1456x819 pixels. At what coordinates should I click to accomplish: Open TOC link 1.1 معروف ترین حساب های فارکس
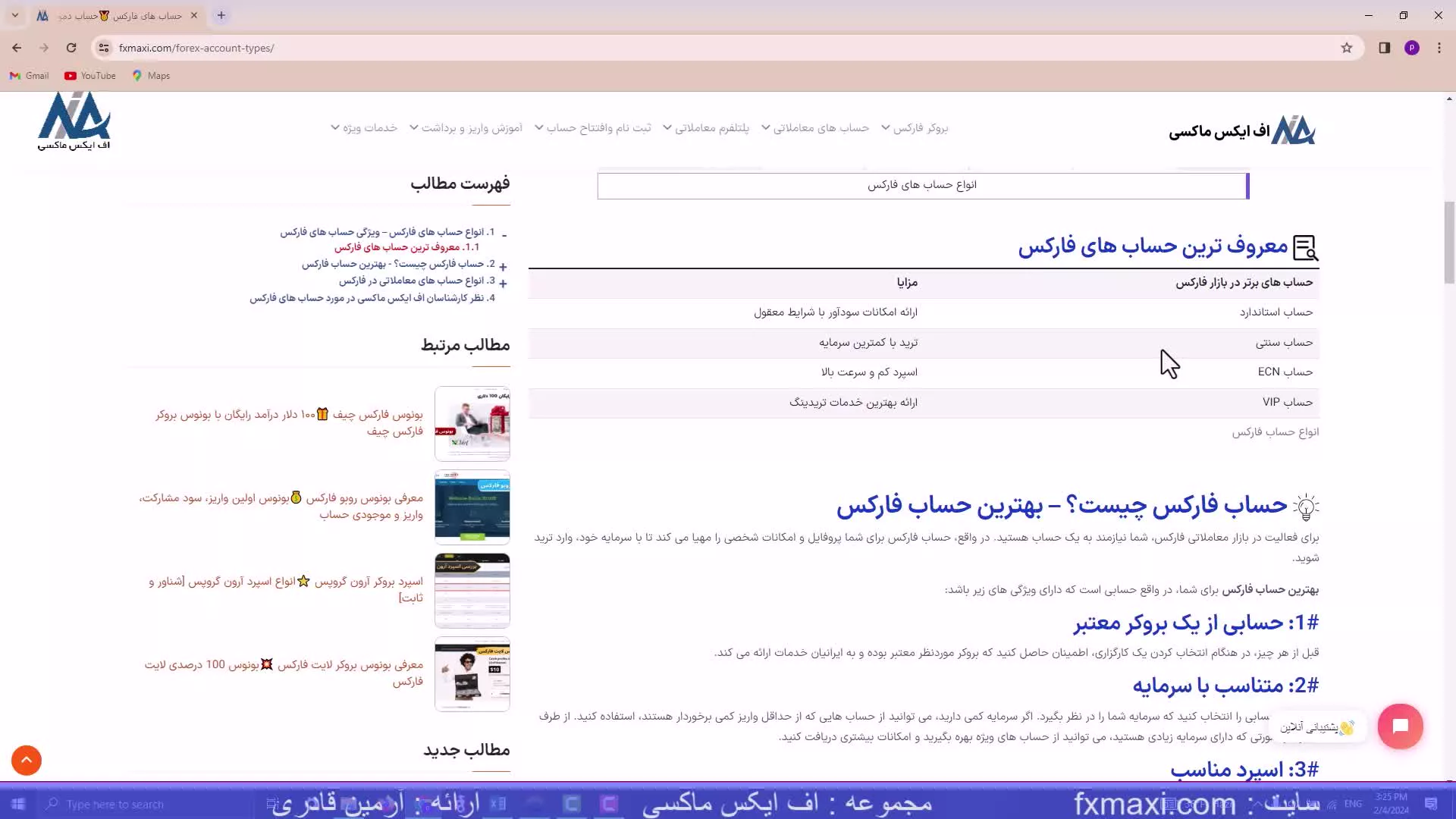point(407,247)
